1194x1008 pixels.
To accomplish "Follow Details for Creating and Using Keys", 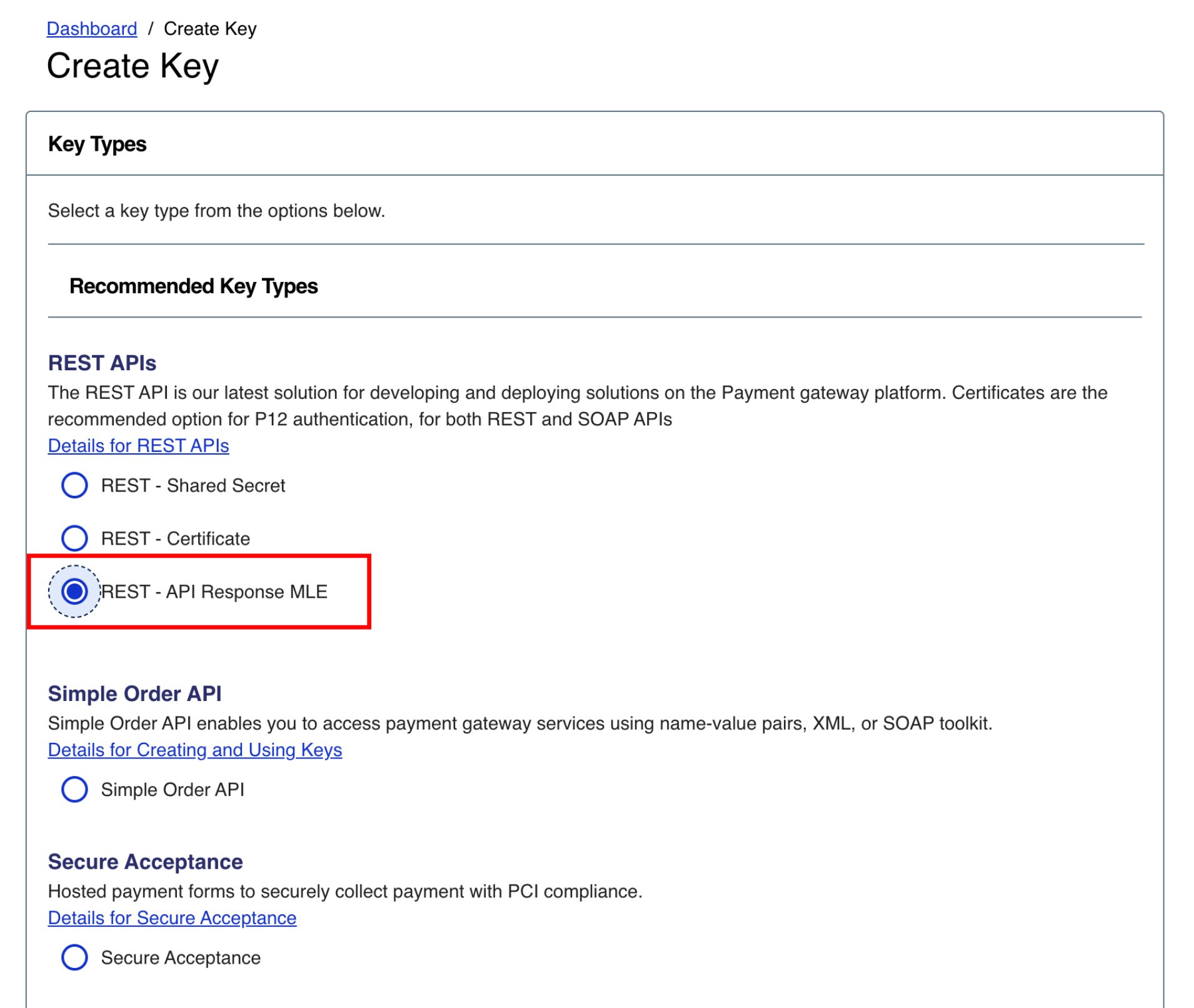I will [195, 750].
